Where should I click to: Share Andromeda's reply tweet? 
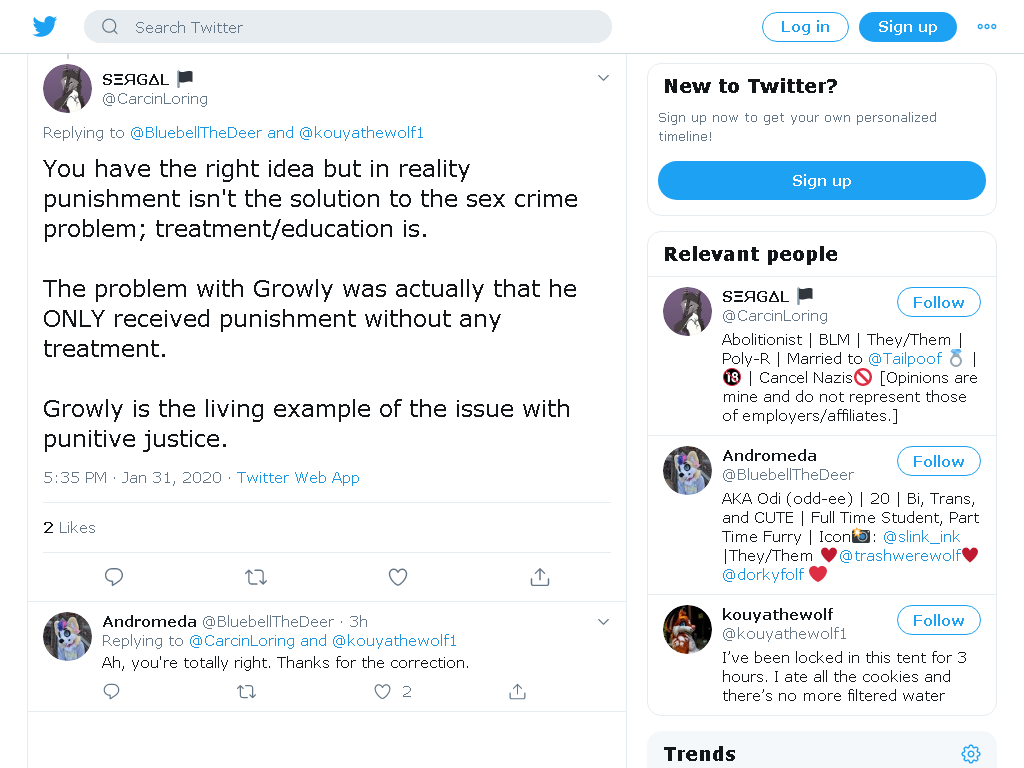(517, 692)
